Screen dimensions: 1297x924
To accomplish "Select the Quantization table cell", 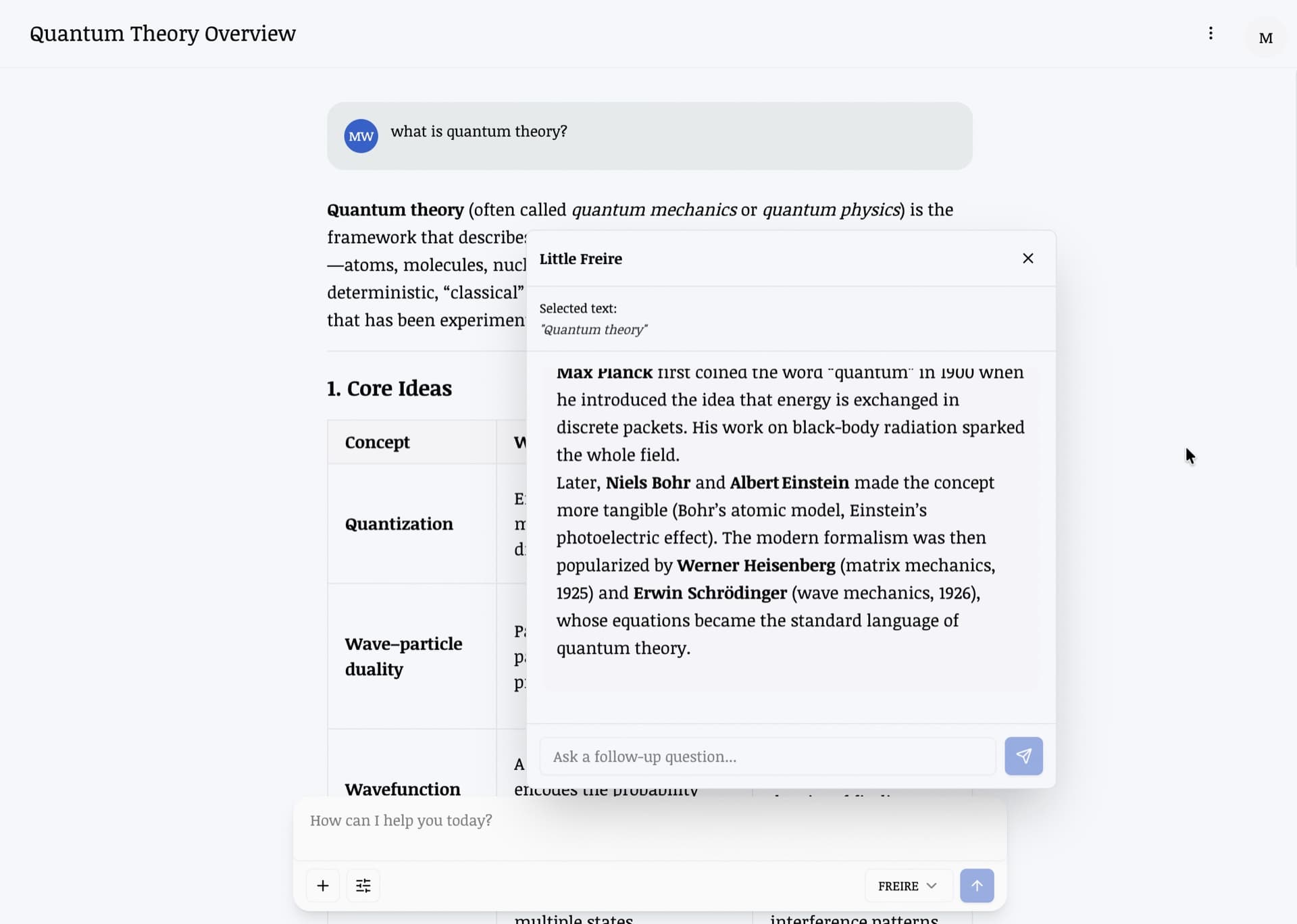I will 399,524.
